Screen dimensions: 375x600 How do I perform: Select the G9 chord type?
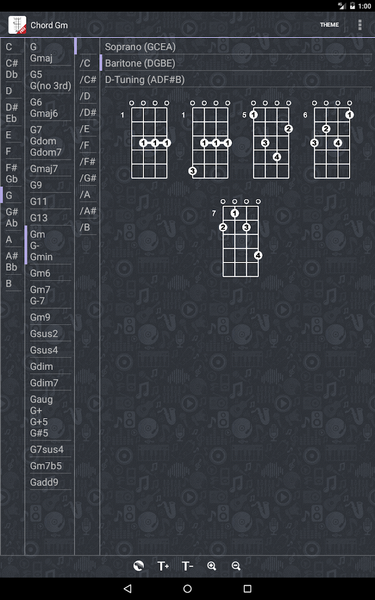(50, 185)
